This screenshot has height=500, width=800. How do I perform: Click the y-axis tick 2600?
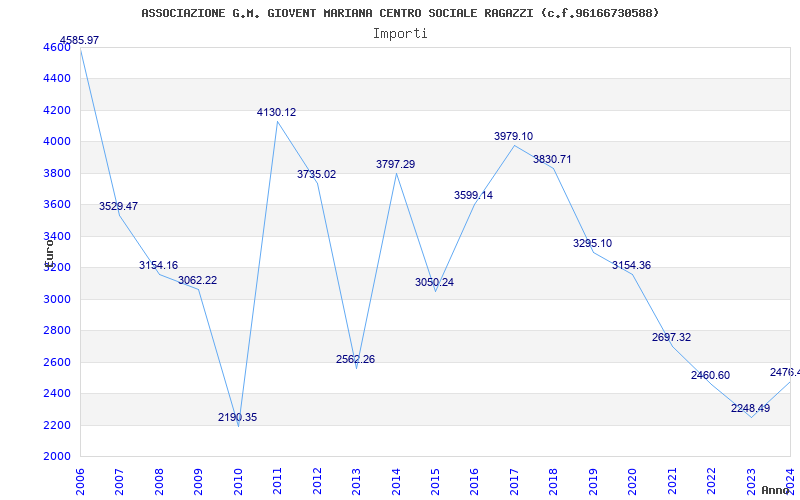[x=57, y=362]
